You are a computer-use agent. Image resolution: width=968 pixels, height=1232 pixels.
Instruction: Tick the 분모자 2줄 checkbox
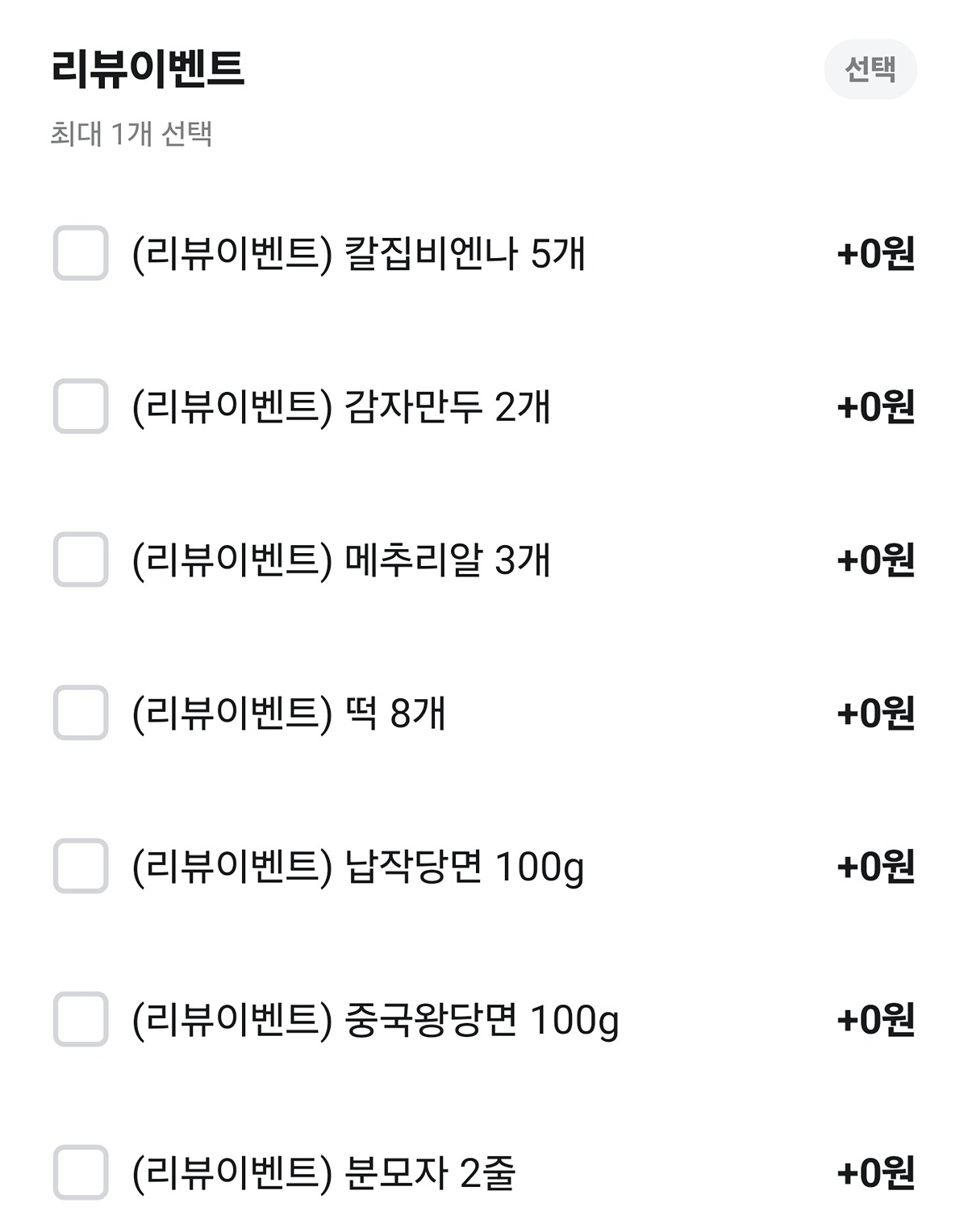point(81,1172)
